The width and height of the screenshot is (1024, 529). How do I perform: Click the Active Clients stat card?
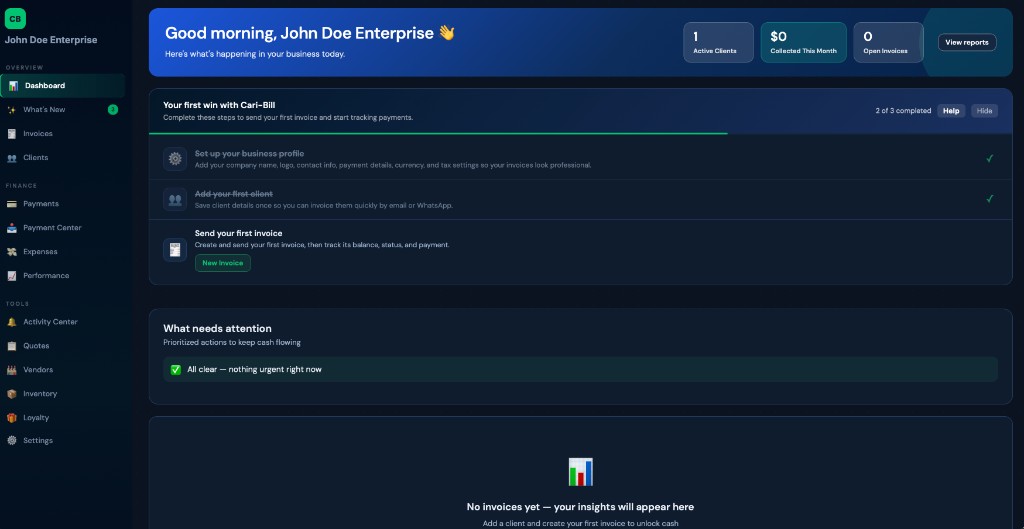718,42
